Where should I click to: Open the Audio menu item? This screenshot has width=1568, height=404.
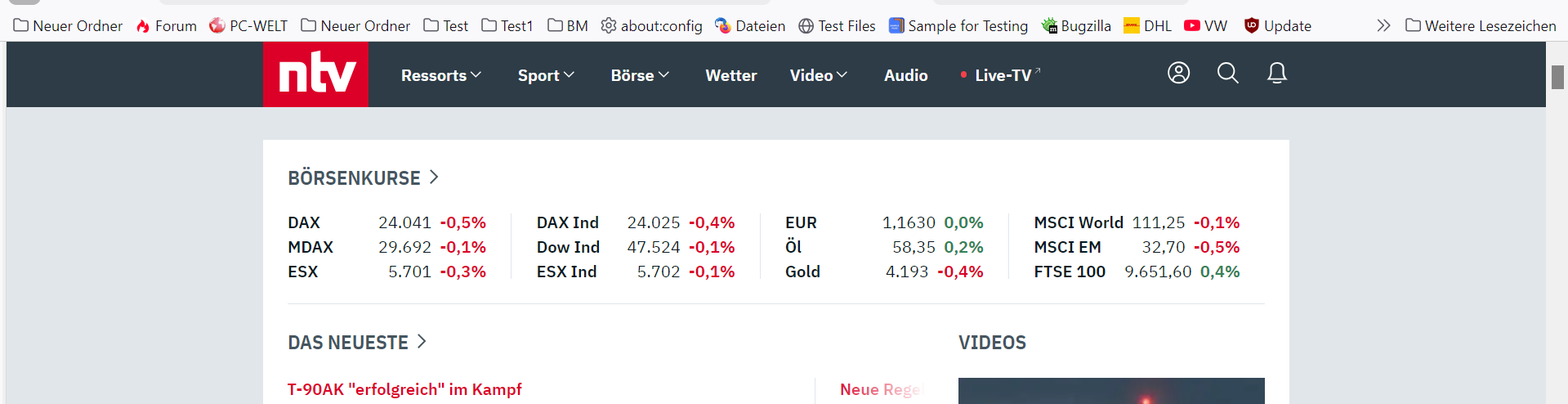coord(905,75)
